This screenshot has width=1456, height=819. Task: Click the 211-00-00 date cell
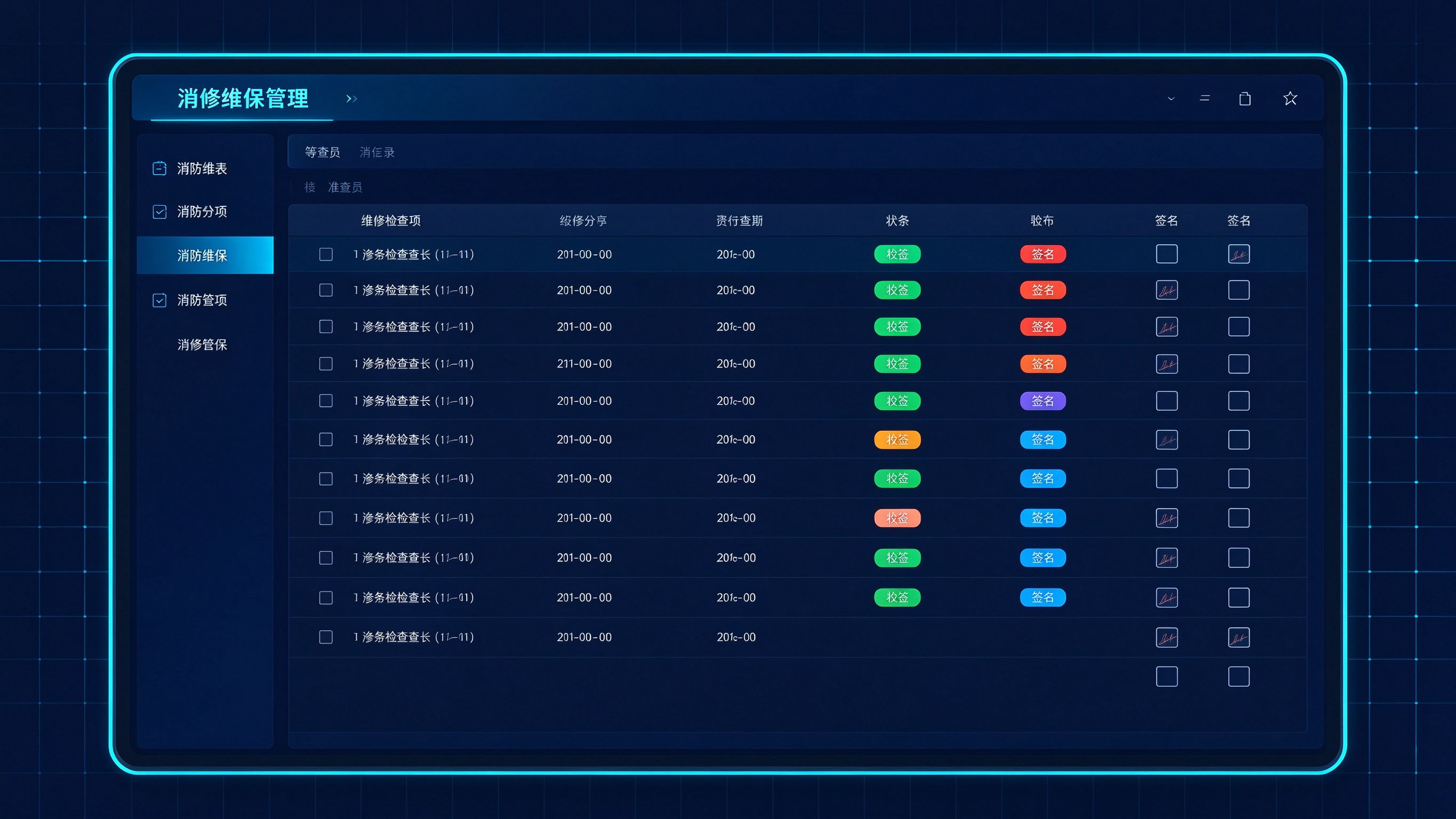click(585, 364)
